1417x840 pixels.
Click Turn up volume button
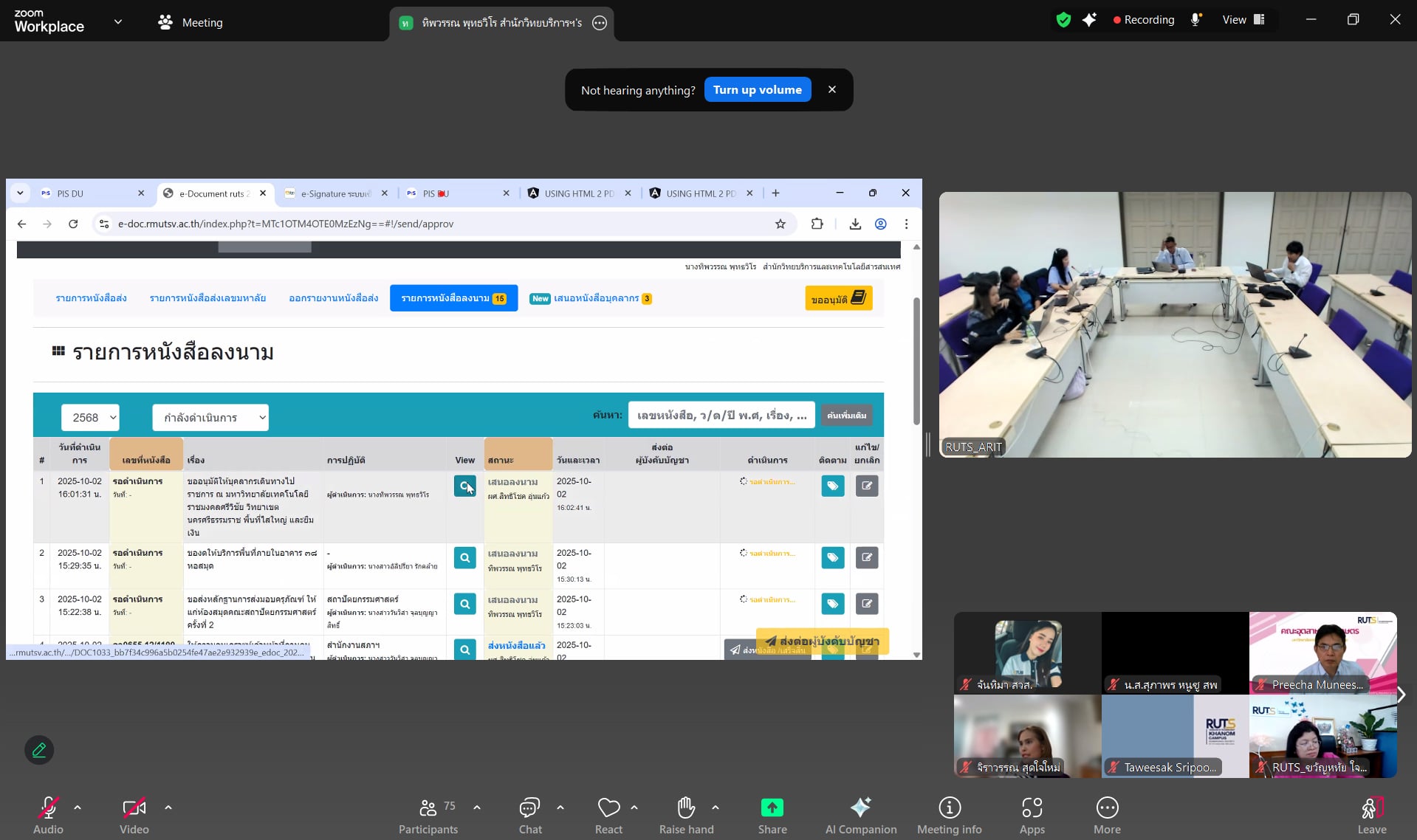757,90
